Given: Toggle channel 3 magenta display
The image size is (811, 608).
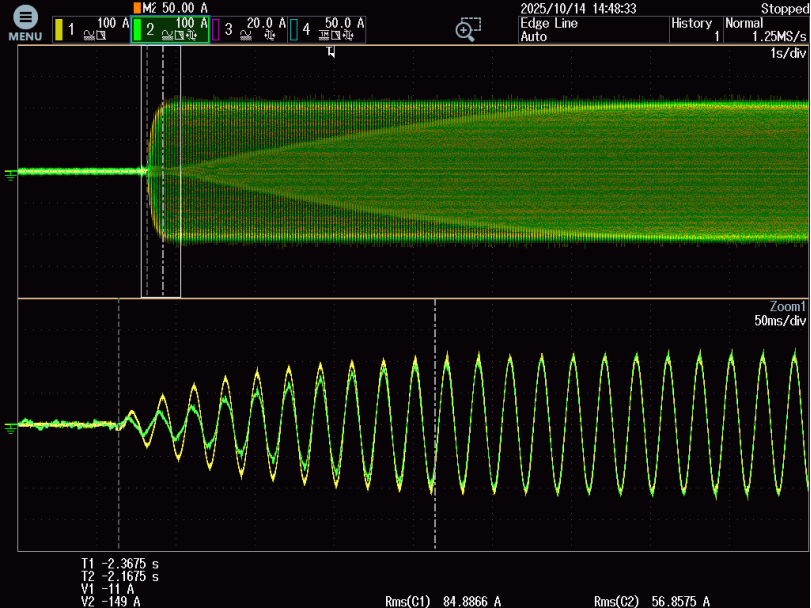Looking at the screenshot, I should pyautogui.click(x=249, y=30).
